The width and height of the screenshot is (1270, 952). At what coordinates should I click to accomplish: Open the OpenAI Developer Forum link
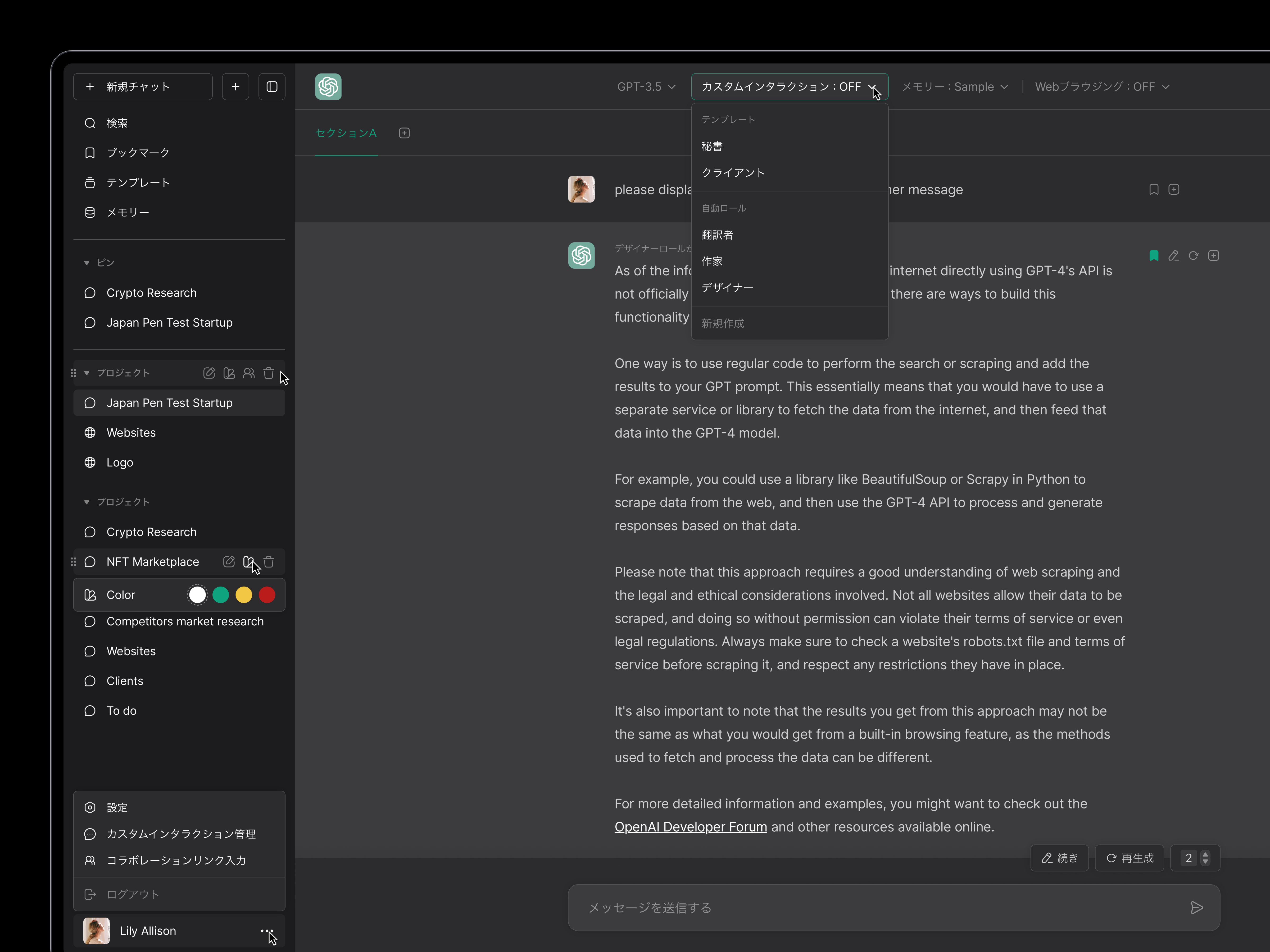point(690,827)
